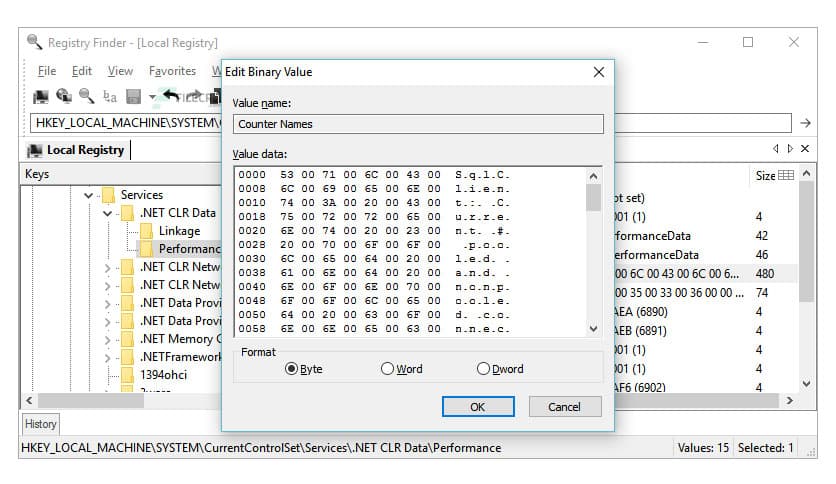Select the Performance key in tree
Image resolution: width=836 pixels, height=484 pixels.
[189, 249]
